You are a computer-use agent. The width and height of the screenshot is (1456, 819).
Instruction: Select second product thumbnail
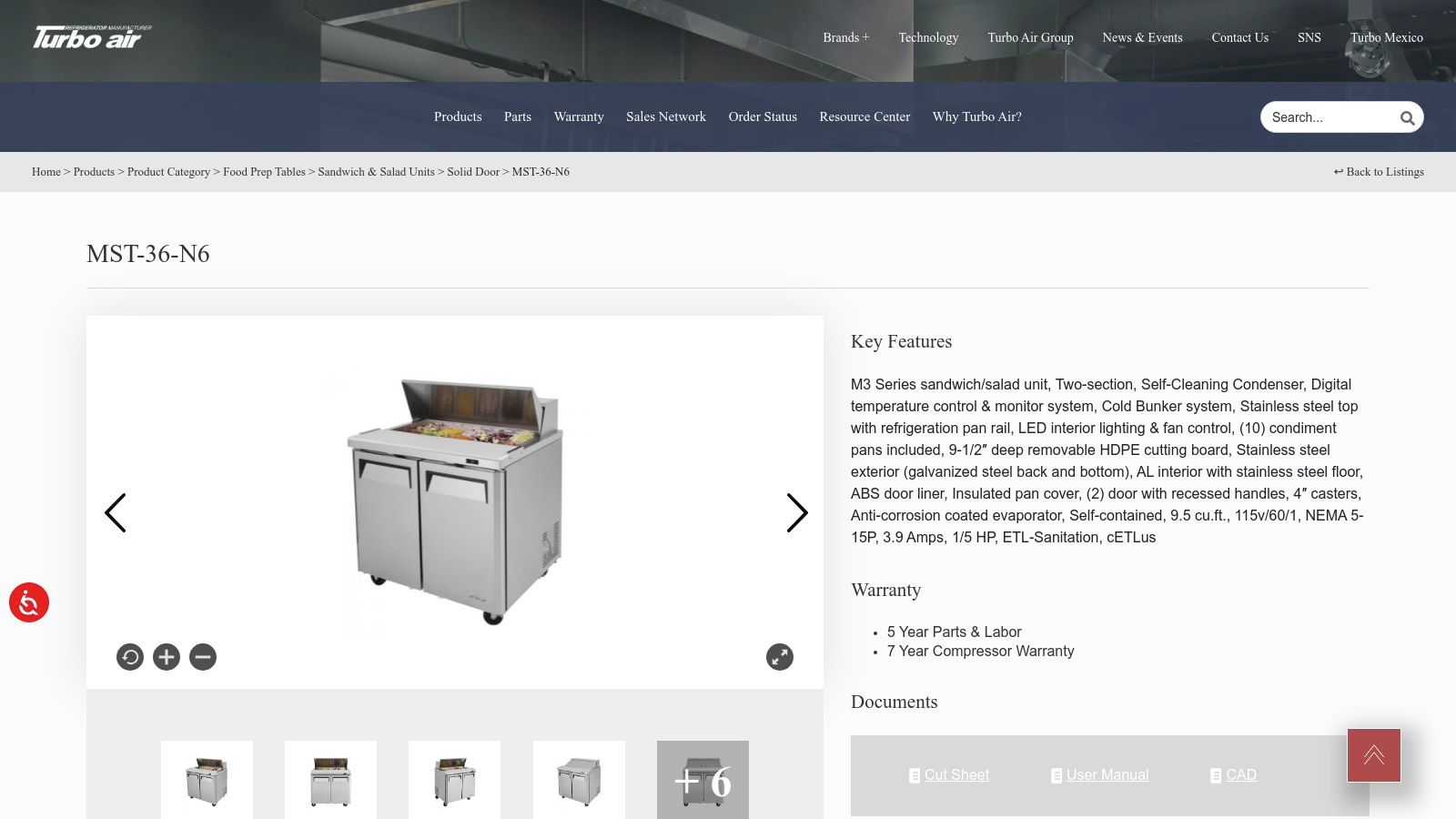pos(330,780)
